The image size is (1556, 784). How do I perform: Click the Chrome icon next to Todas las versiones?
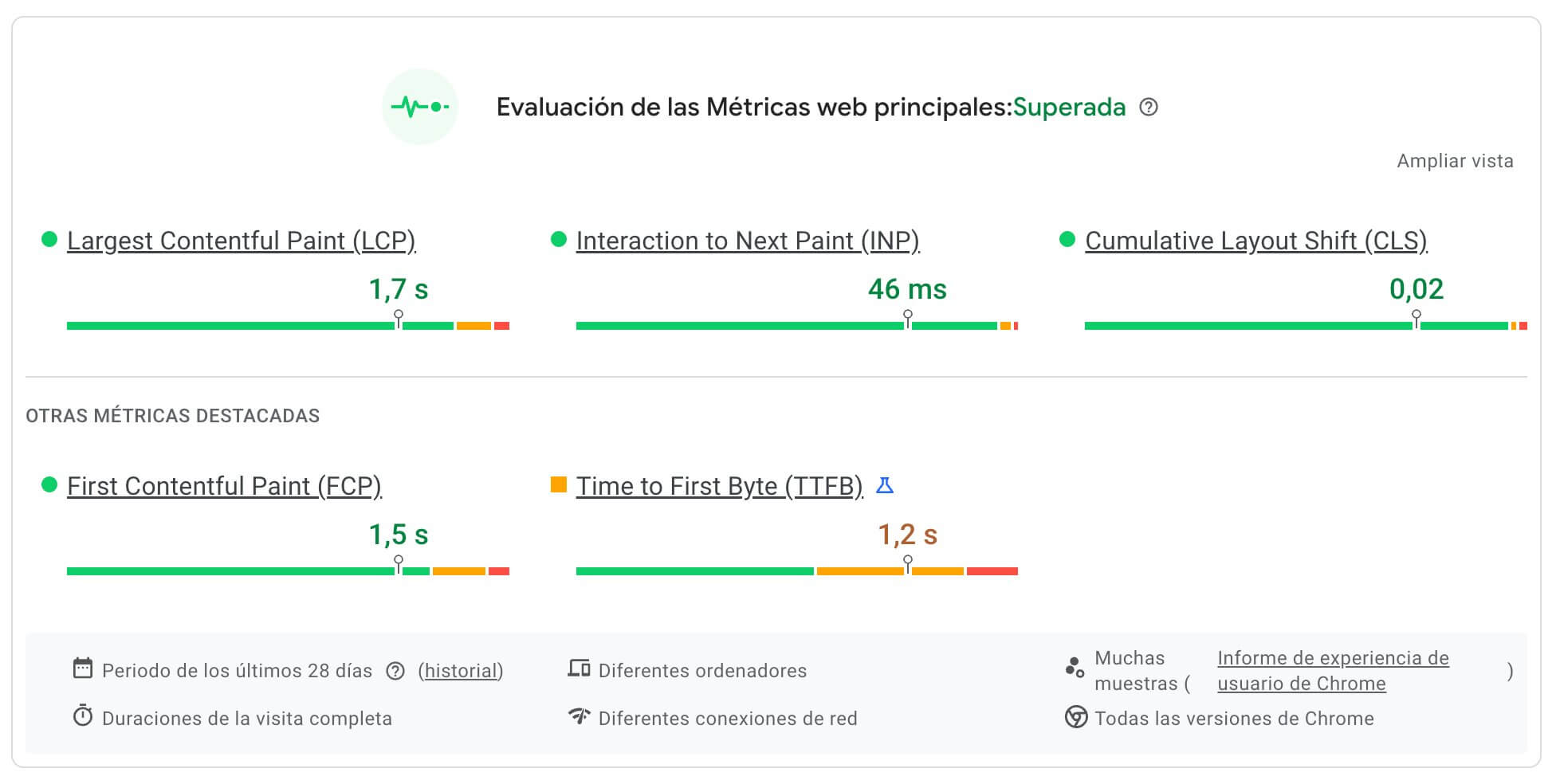1077,718
